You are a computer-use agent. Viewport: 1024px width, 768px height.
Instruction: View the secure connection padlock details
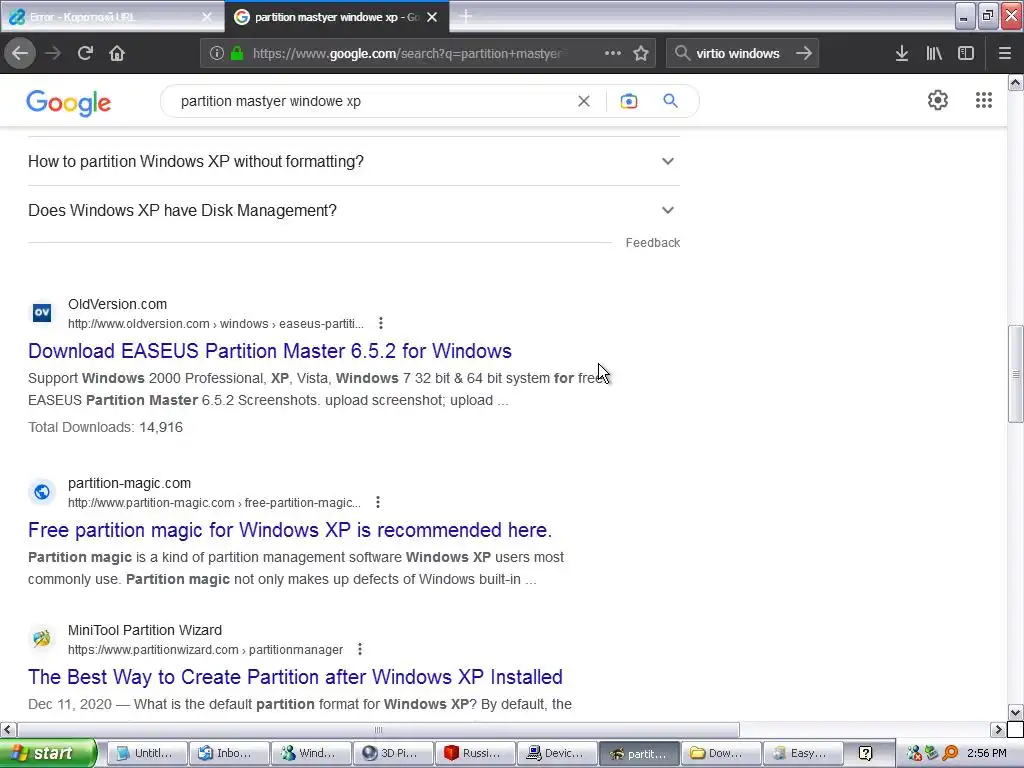click(237, 53)
